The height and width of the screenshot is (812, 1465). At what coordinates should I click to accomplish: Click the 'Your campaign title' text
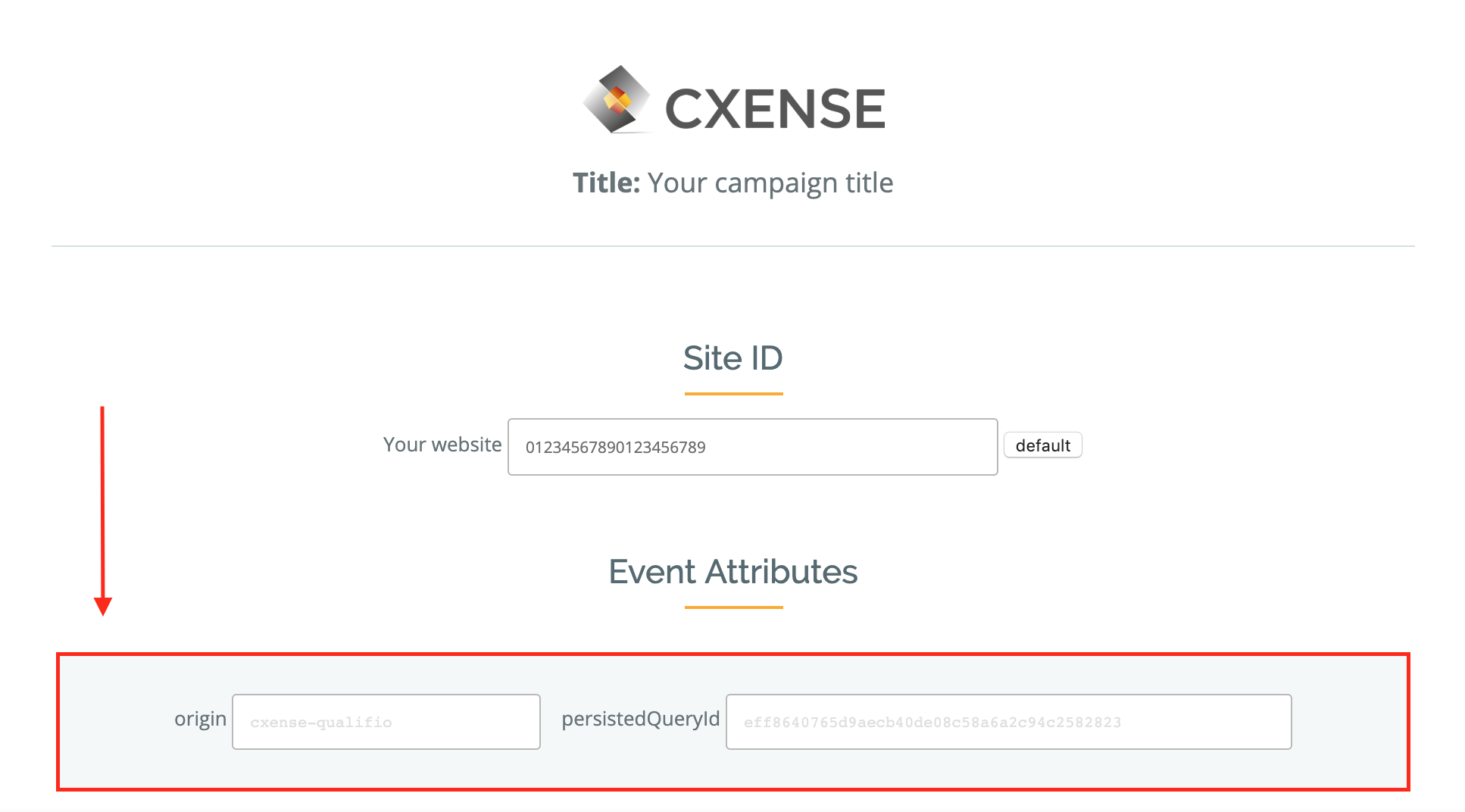pos(770,184)
